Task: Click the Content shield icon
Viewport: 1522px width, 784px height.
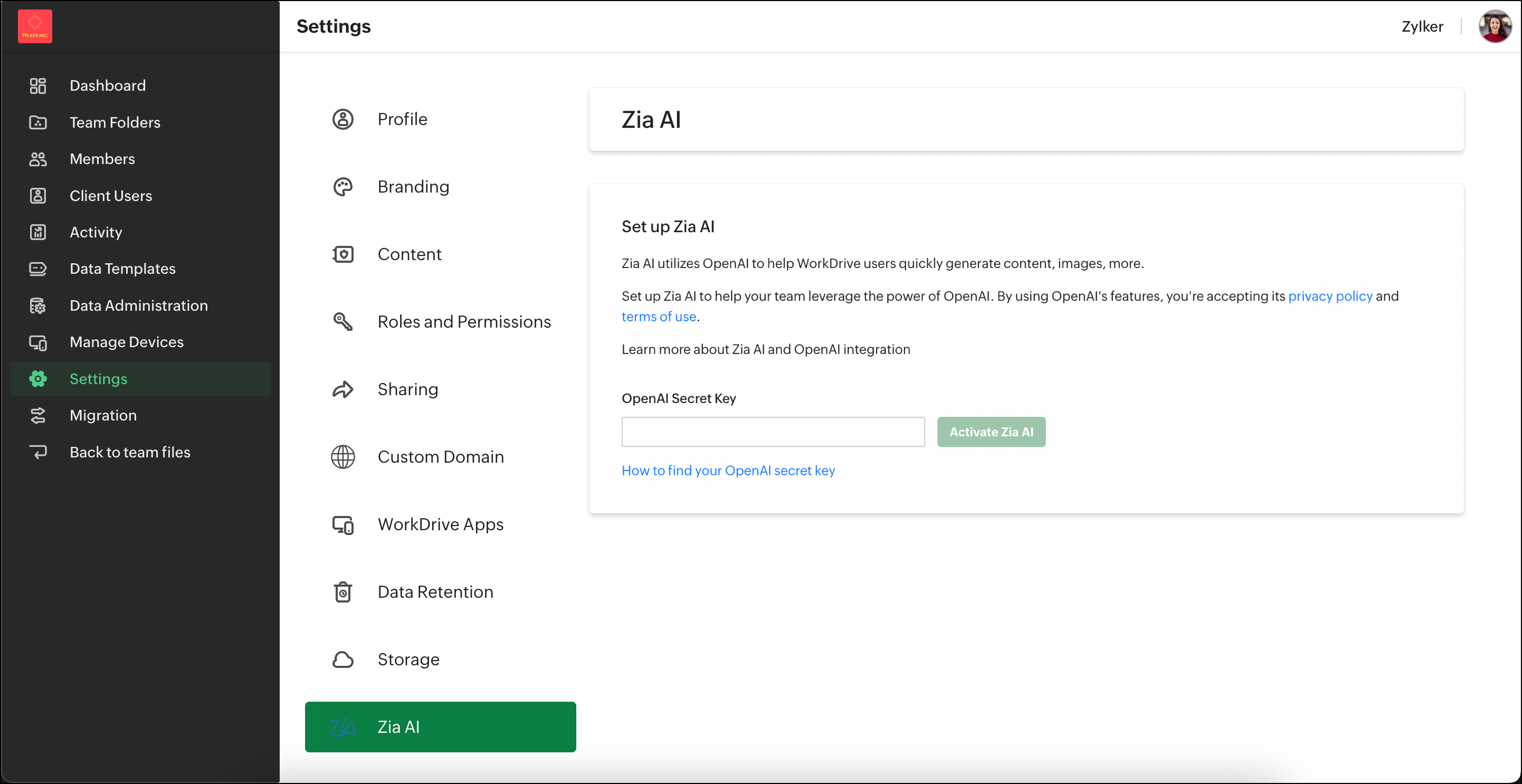Action: click(x=343, y=254)
